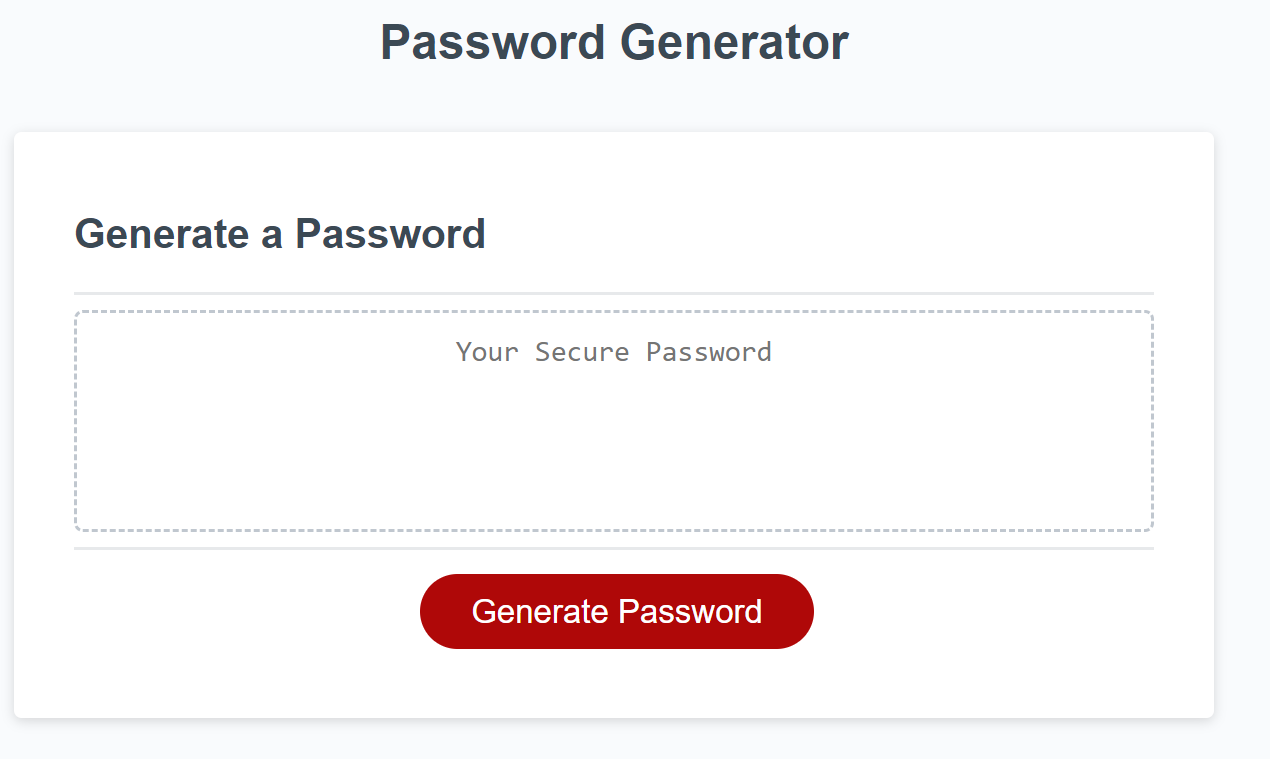Click the divider line above the button
Viewport: 1270px width, 759px height.
click(613, 548)
